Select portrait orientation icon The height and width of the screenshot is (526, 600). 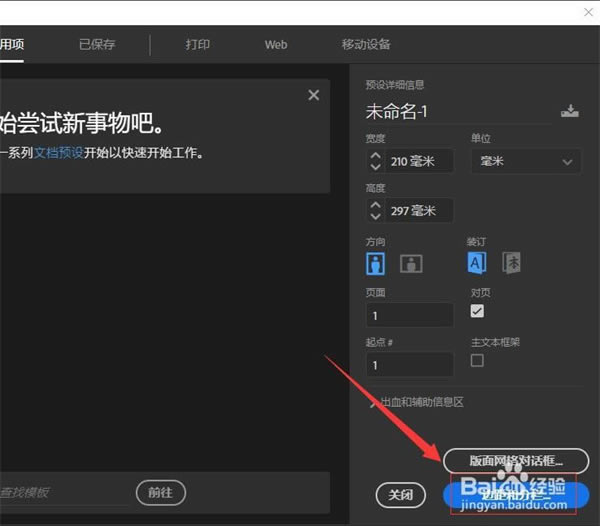375,263
